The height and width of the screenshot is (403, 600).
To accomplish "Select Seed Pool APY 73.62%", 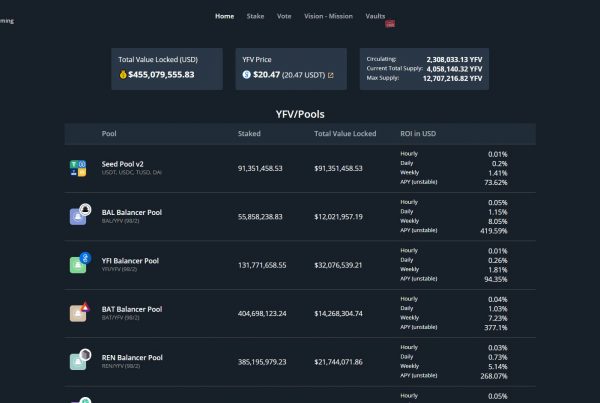I will [x=496, y=183].
